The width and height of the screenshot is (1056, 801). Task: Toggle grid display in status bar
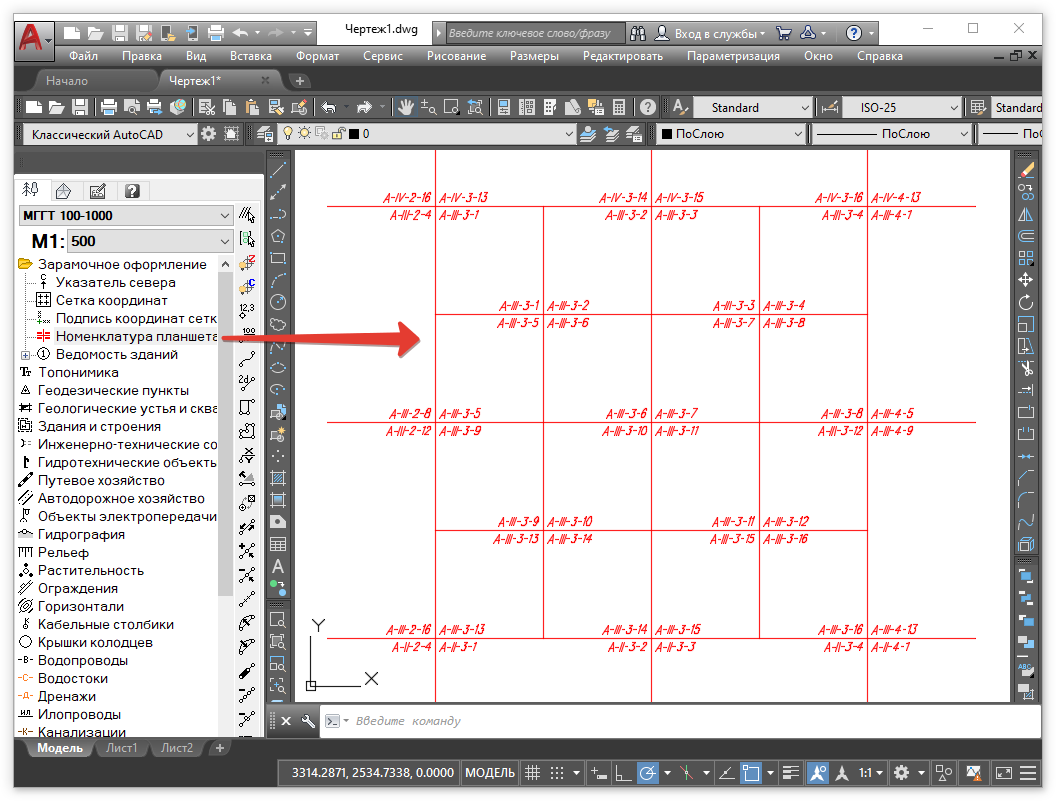pyautogui.click(x=533, y=772)
